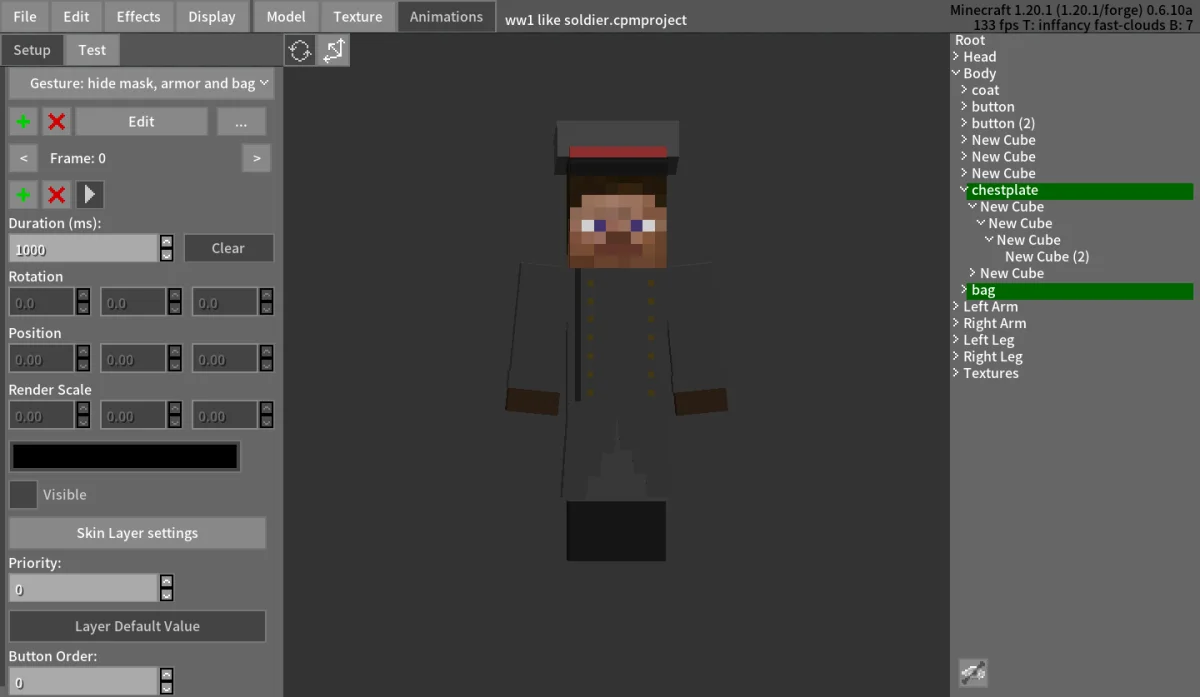Switch to the Model tab

pos(286,17)
